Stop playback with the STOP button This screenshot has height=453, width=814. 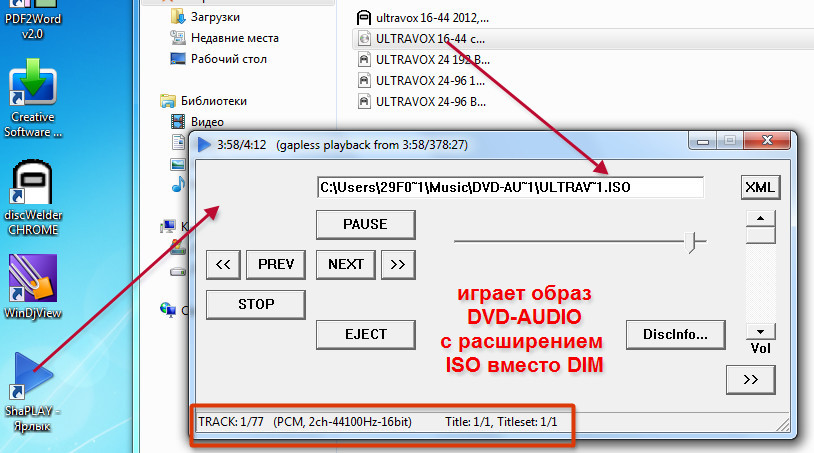(x=255, y=305)
